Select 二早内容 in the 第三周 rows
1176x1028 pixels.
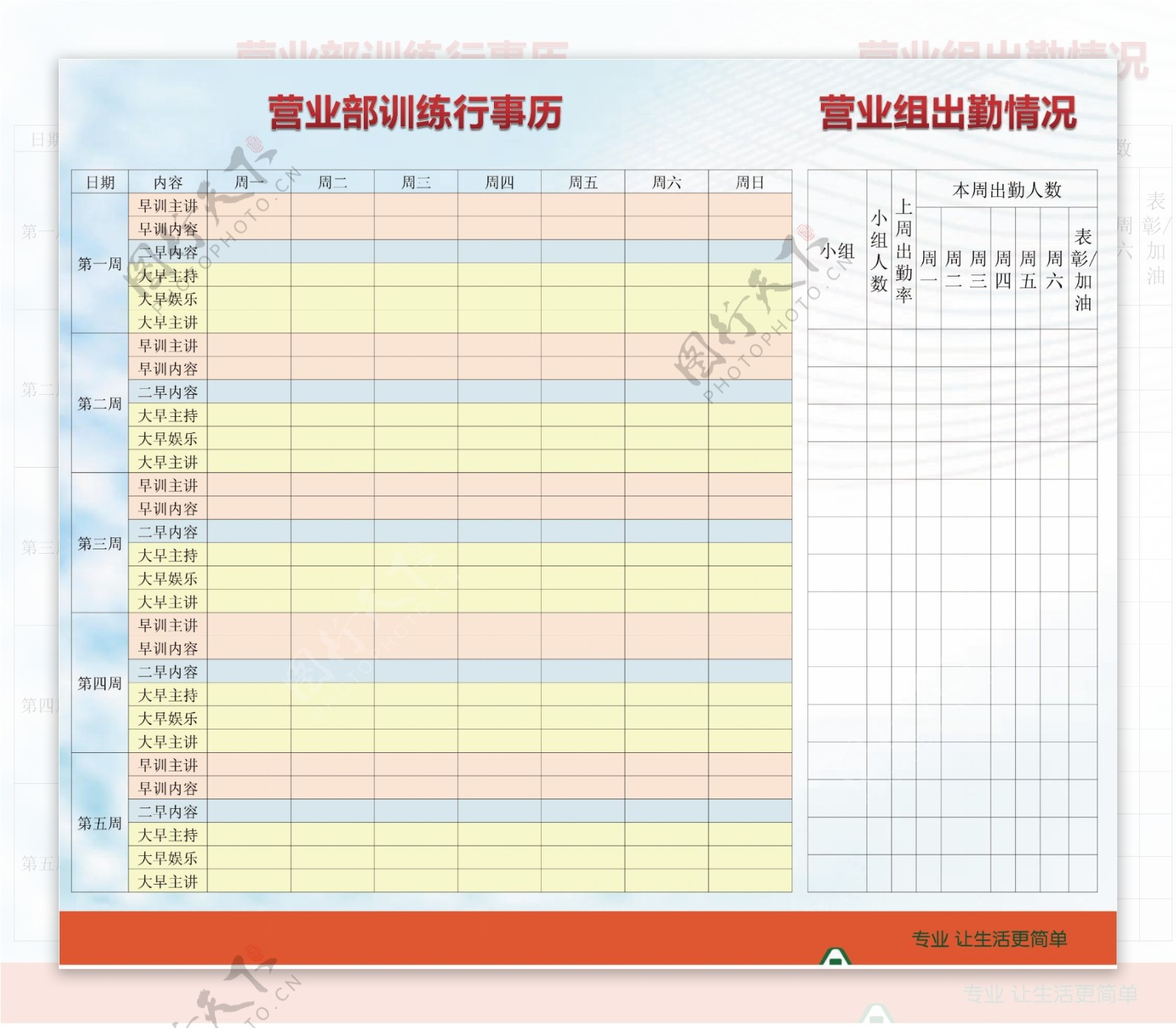(x=168, y=532)
